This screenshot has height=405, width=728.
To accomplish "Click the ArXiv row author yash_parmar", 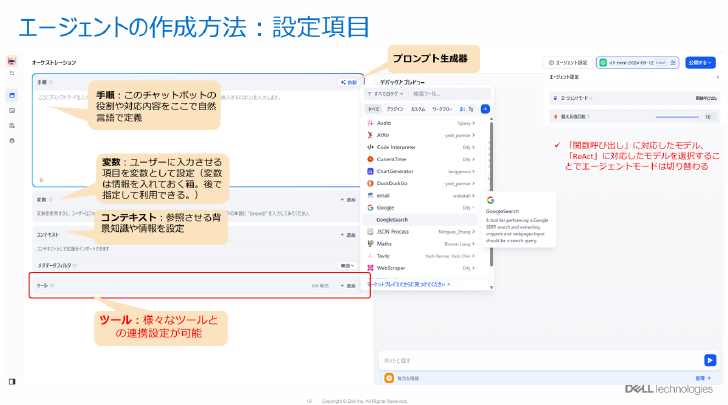I will 457,136.
